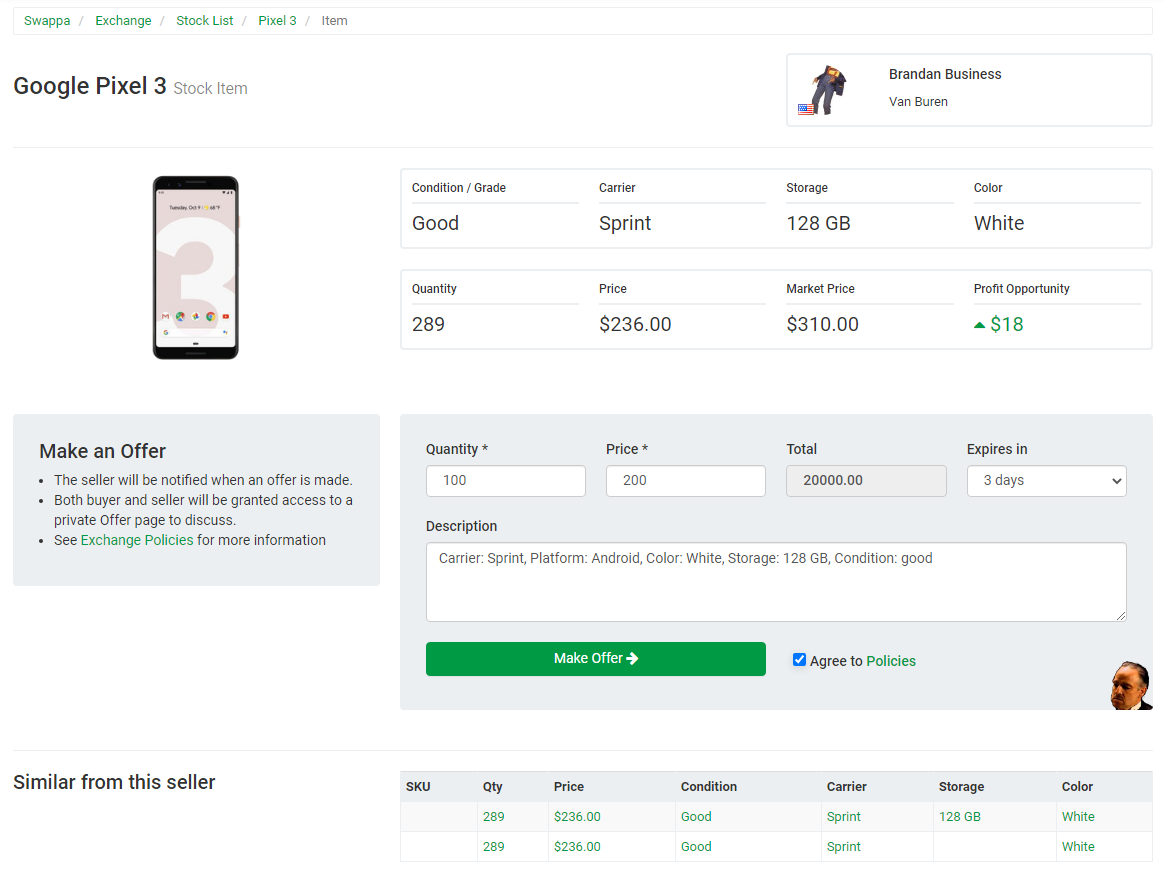Viewport: 1165px width, 874px height.
Task: Click the description resize handle
Action: tap(1120, 615)
